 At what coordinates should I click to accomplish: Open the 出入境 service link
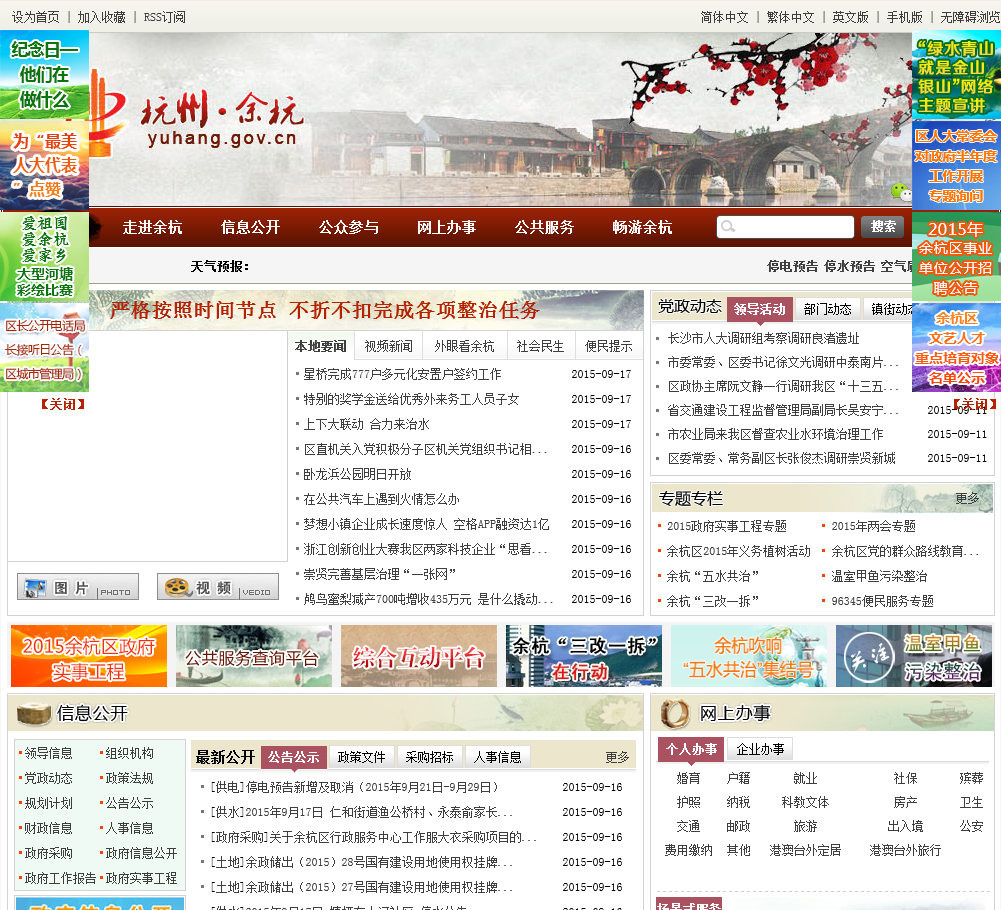tap(905, 826)
